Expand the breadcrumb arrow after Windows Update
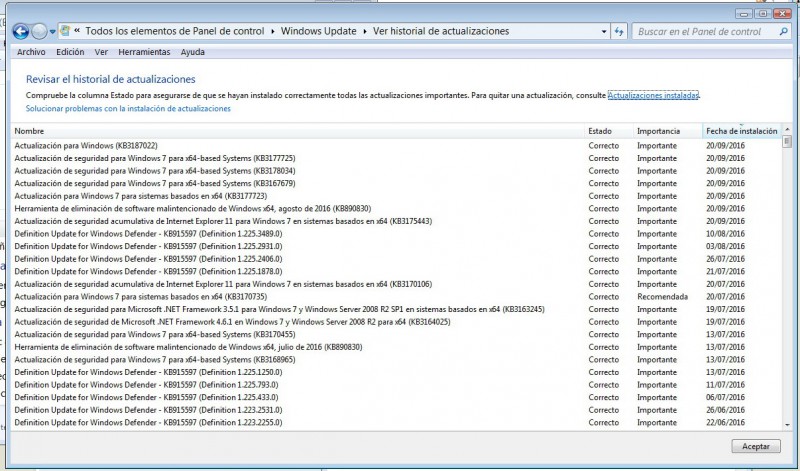 click(364, 31)
